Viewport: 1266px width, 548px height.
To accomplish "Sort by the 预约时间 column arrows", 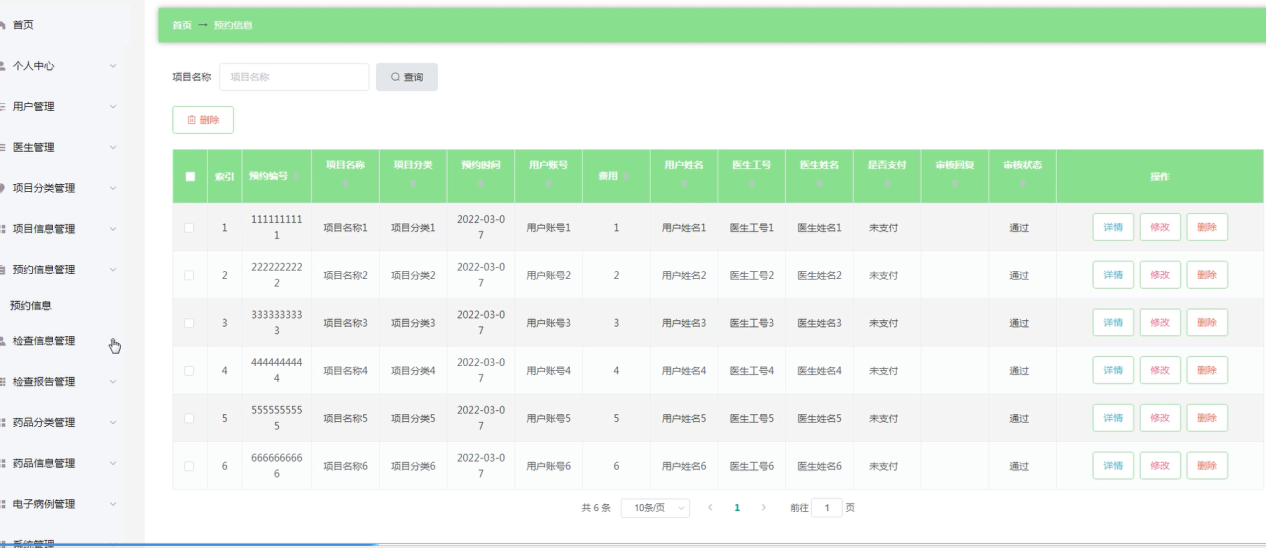I will click(x=481, y=184).
